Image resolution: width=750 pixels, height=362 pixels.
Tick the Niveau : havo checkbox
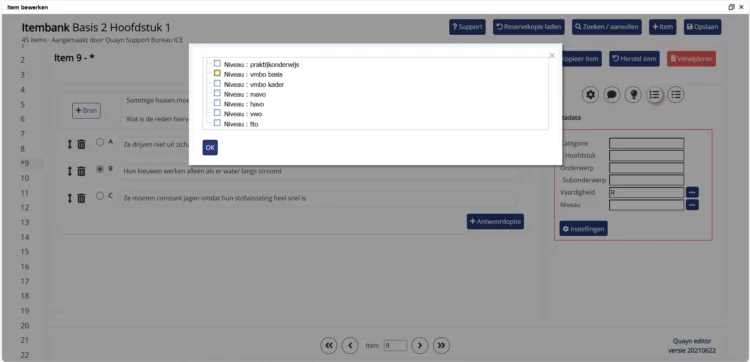coord(217,103)
